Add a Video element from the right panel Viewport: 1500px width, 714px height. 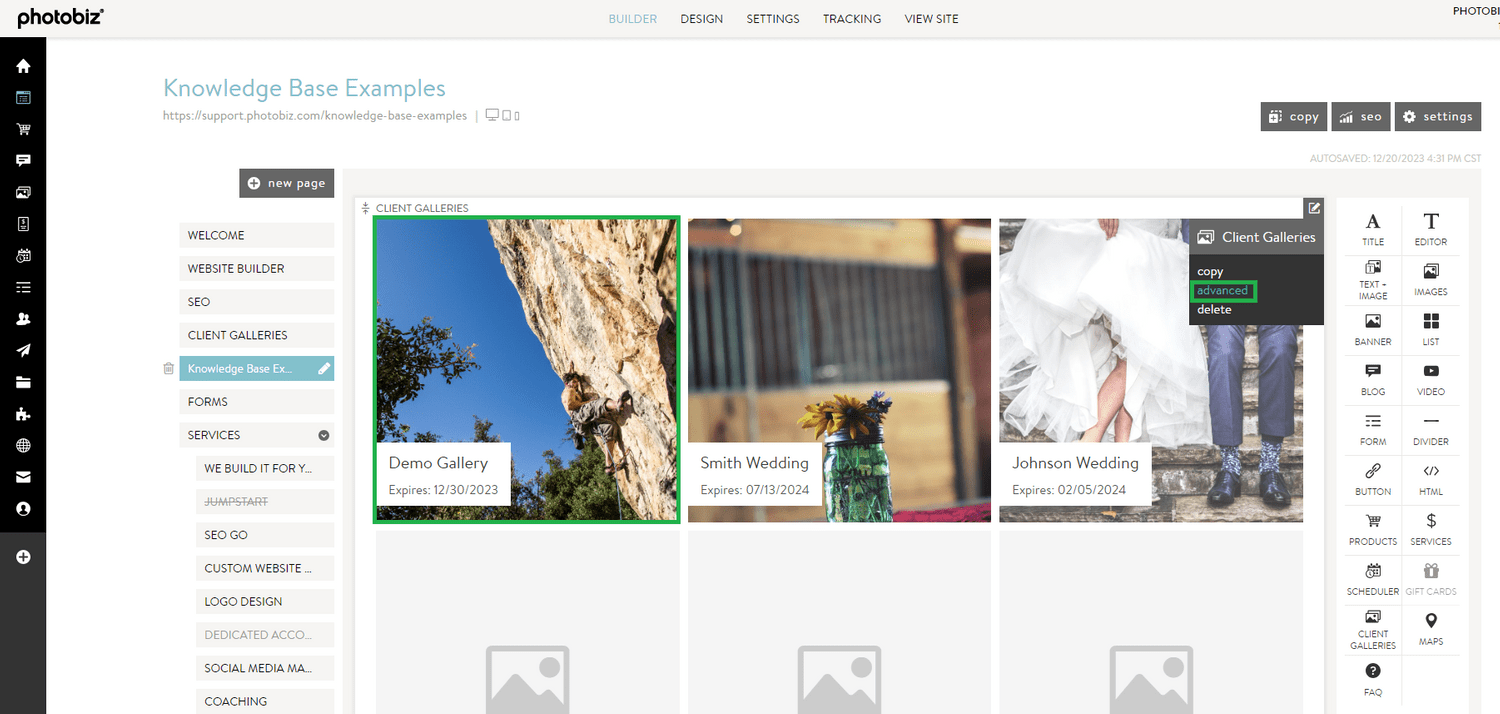1430,380
